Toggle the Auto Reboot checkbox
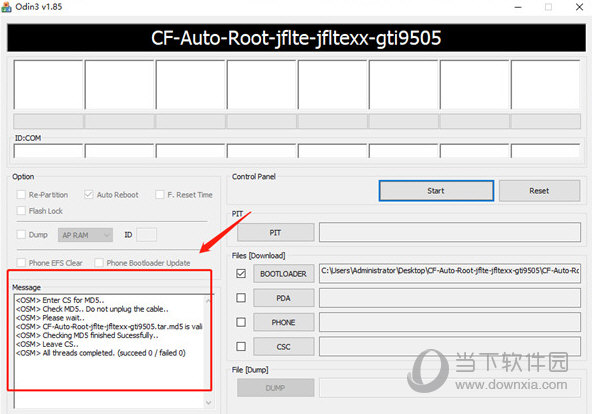Viewport: 592px width, 414px height. (88, 194)
